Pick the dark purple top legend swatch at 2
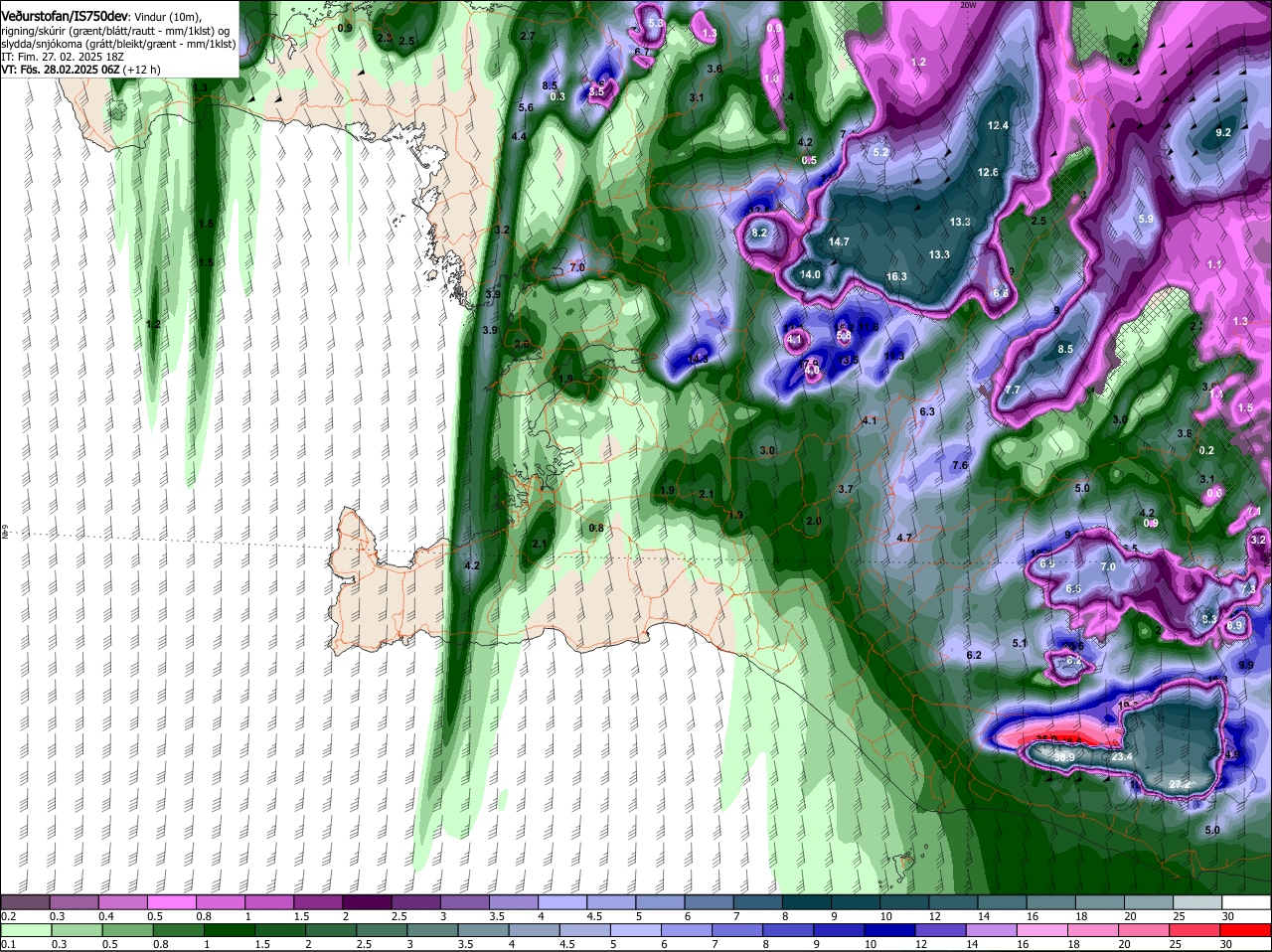This screenshot has height=952, width=1272. point(367,902)
